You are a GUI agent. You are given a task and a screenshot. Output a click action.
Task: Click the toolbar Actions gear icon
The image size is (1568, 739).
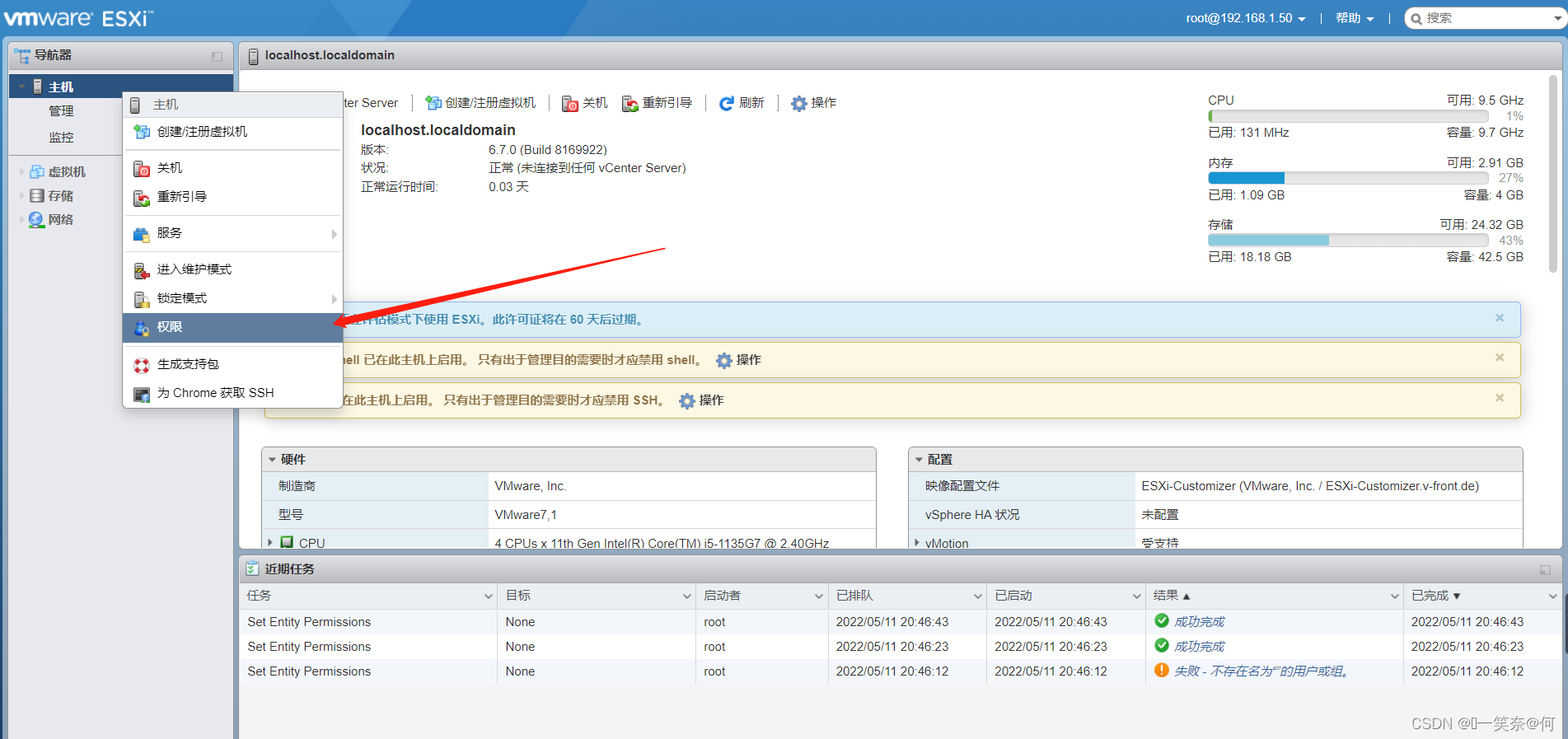pyautogui.click(x=799, y=103)
